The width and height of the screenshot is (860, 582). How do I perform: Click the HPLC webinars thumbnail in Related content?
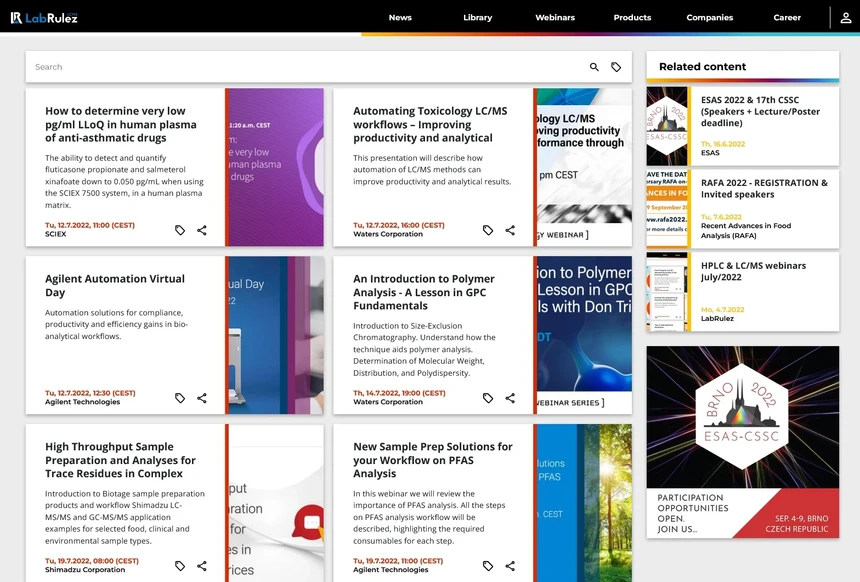(x=666, y=292)
